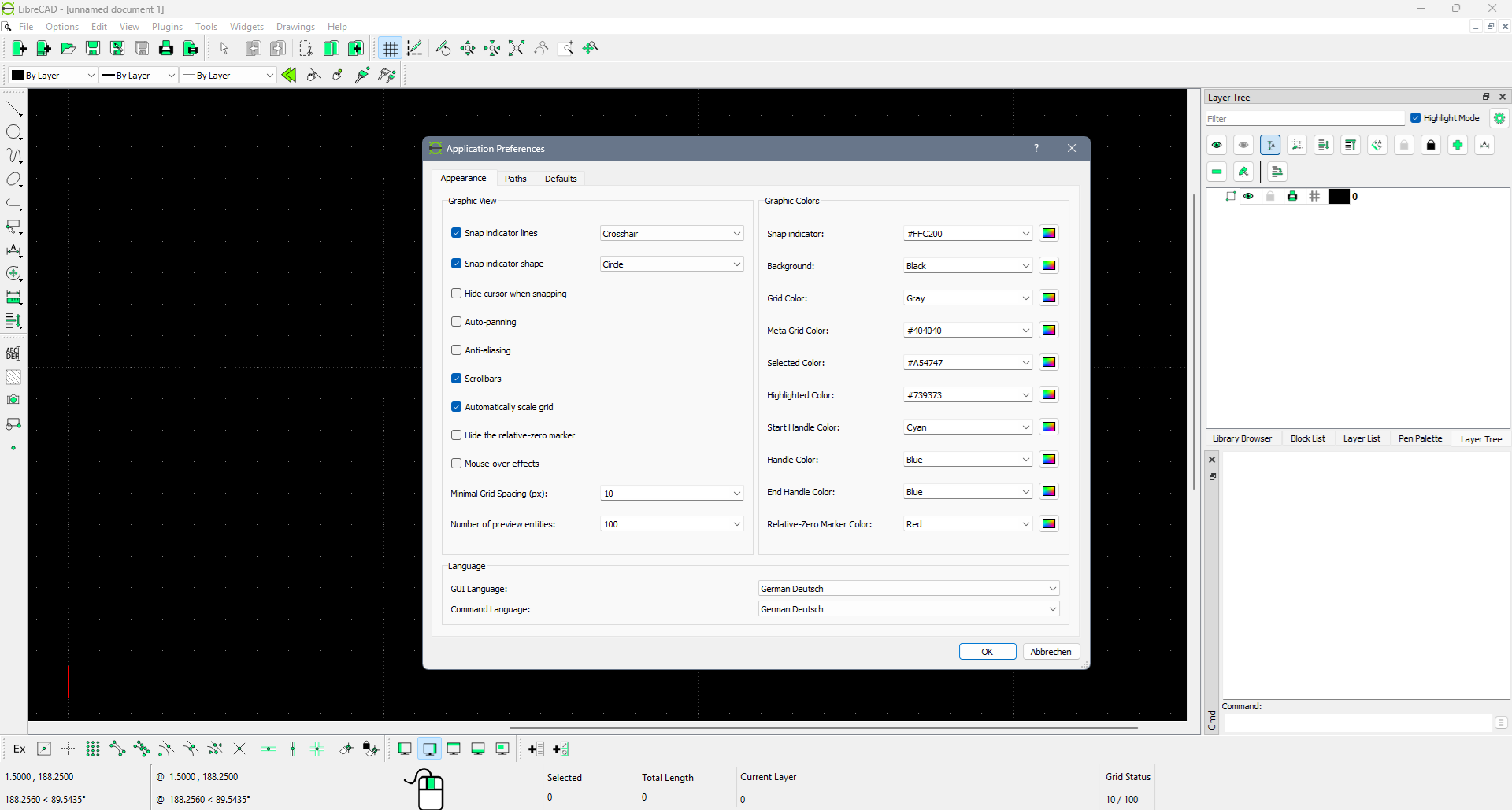Viewport: 1512px width, 810px height.
Task: Select the Circle drawing tool
Action: click(x=14, y=132)
